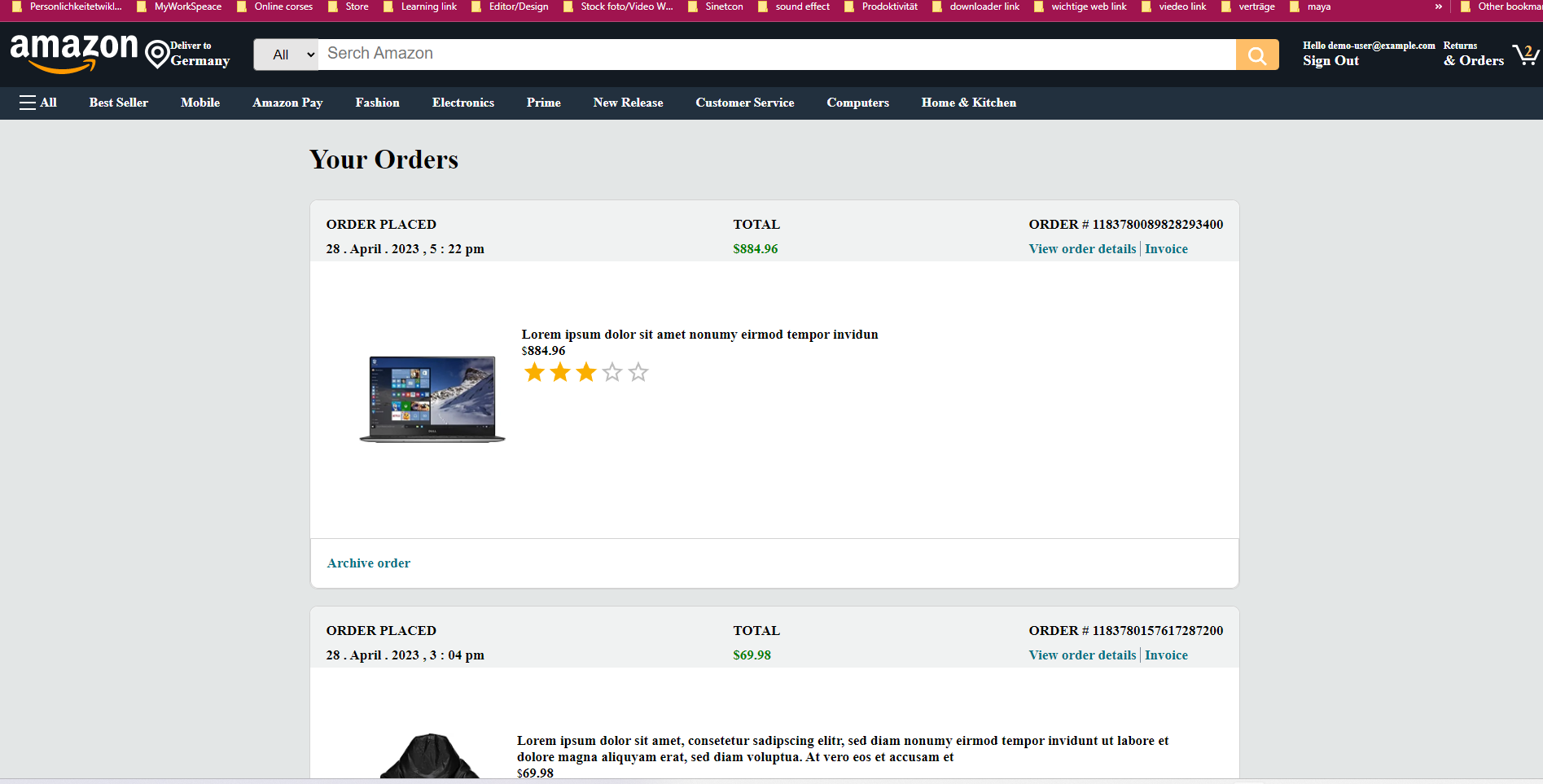Open the Other bookmarks folder

click(x=1501, y=7)
